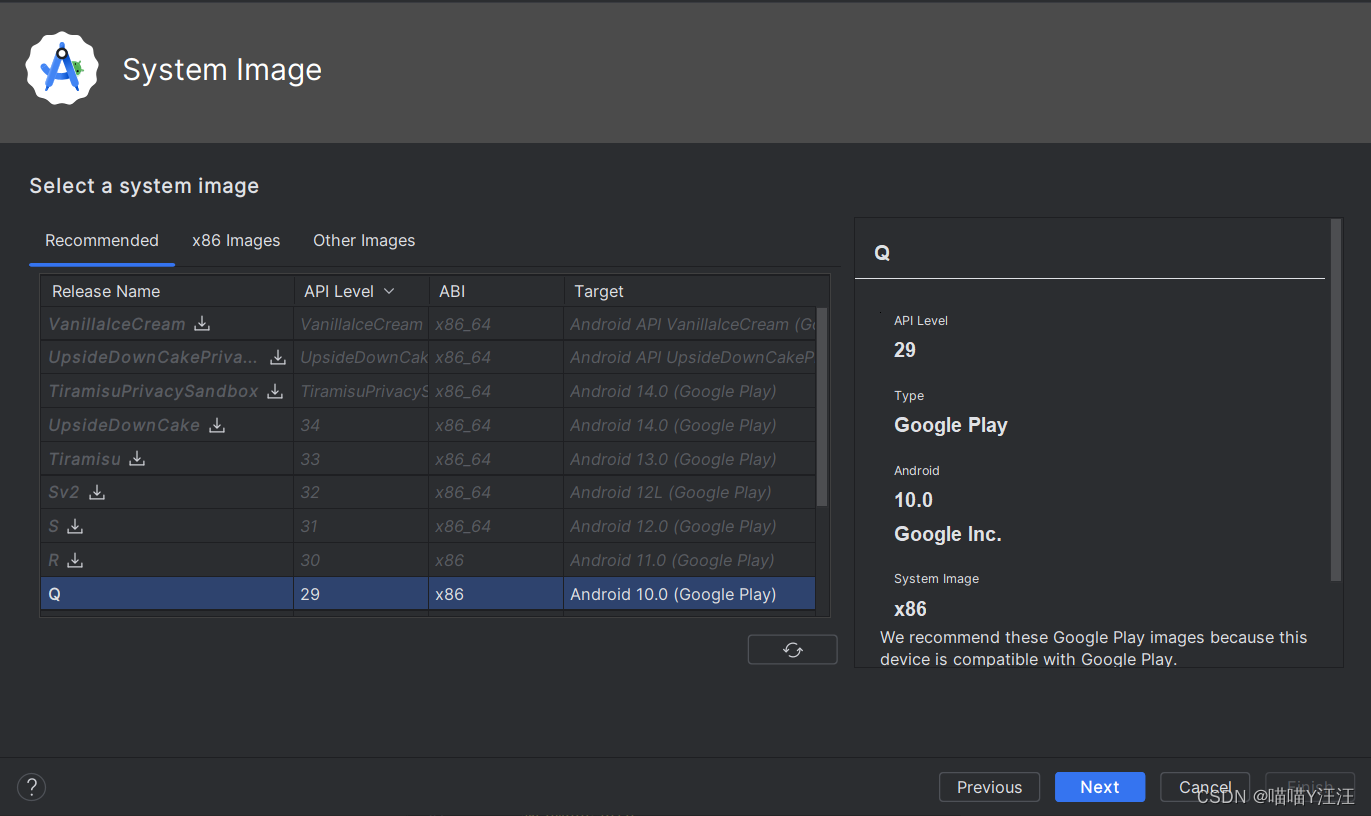Click the details panel vertical scrollbar
Image resolution: width=1371 pixels, height=816 pixels.
click(x=1336, y=400)
